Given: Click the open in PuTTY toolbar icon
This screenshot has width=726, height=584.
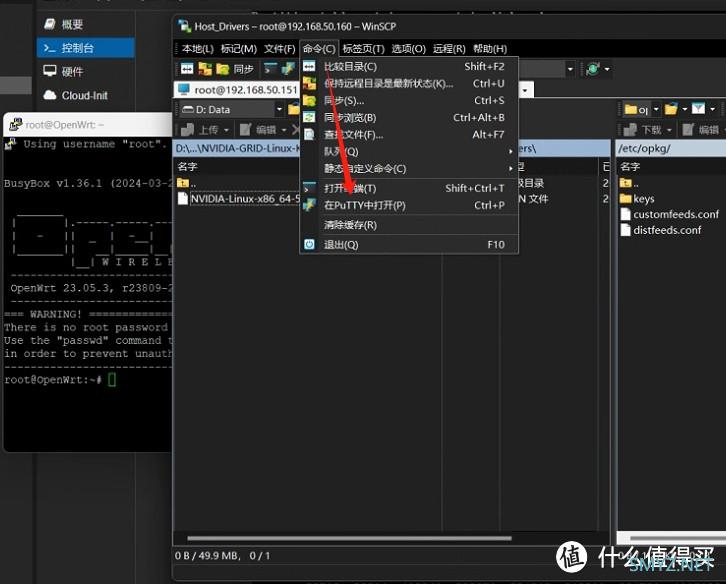Looking at the screenshot, I should [288, 69].
